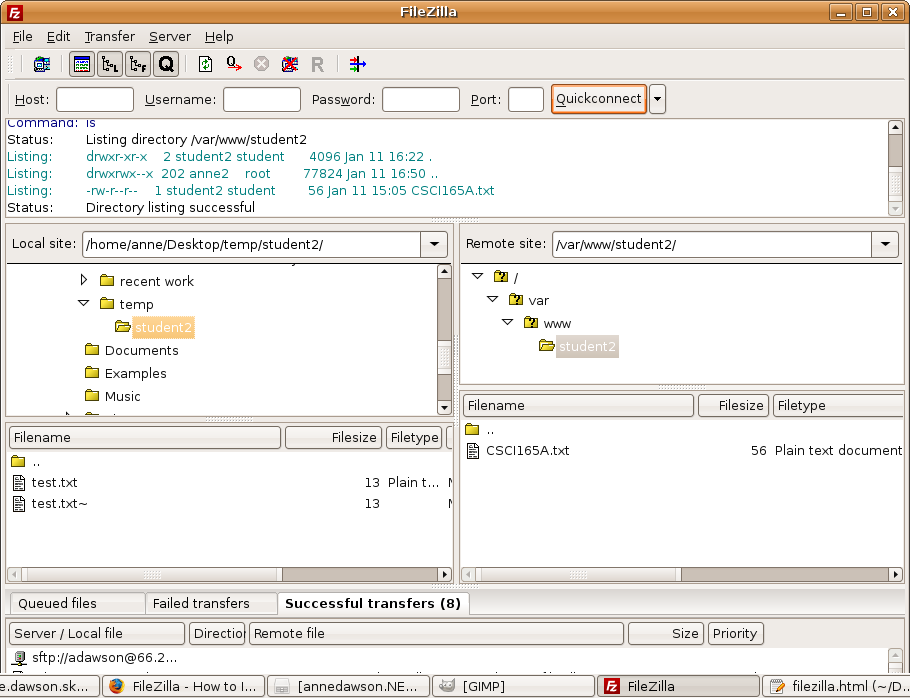Collapse the remote root directory node

(x=478, y=276)
